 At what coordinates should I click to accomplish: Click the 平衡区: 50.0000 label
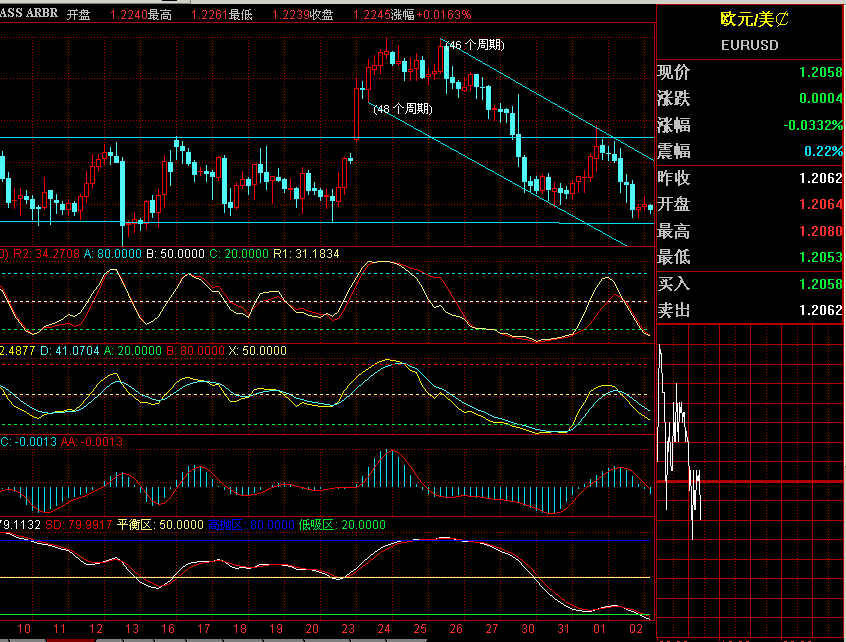160,525
